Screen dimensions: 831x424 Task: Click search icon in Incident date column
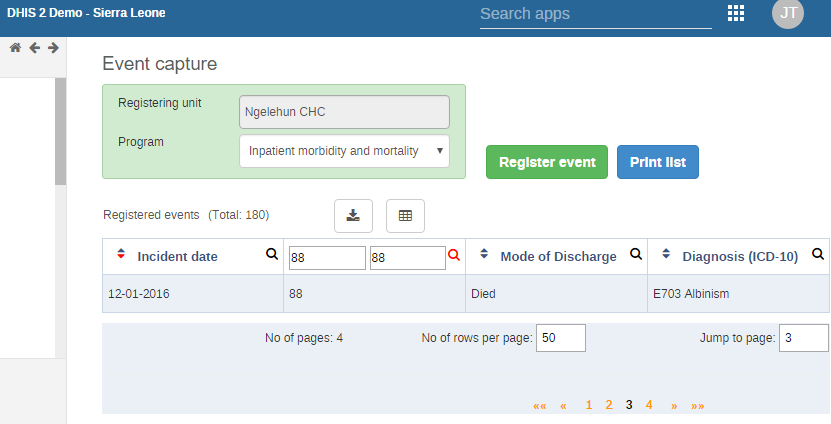(x=271, y=255)
